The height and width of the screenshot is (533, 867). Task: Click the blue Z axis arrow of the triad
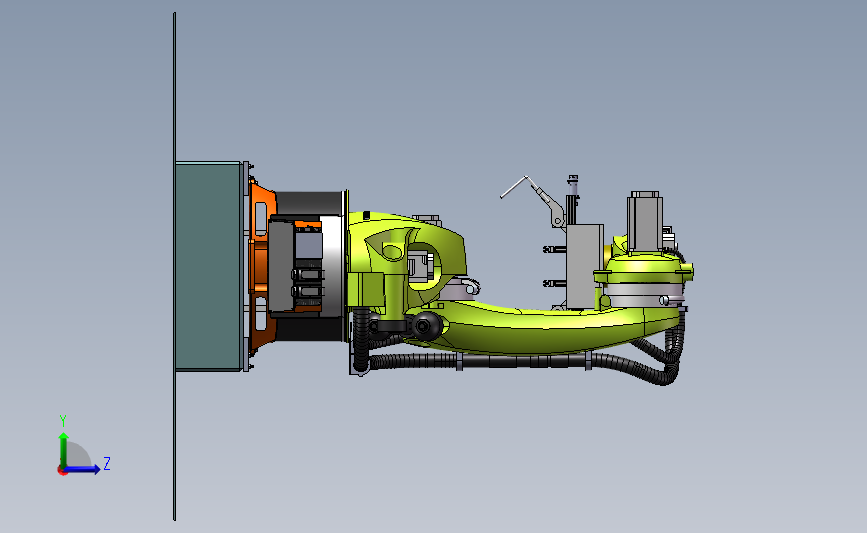pos(83,469)
